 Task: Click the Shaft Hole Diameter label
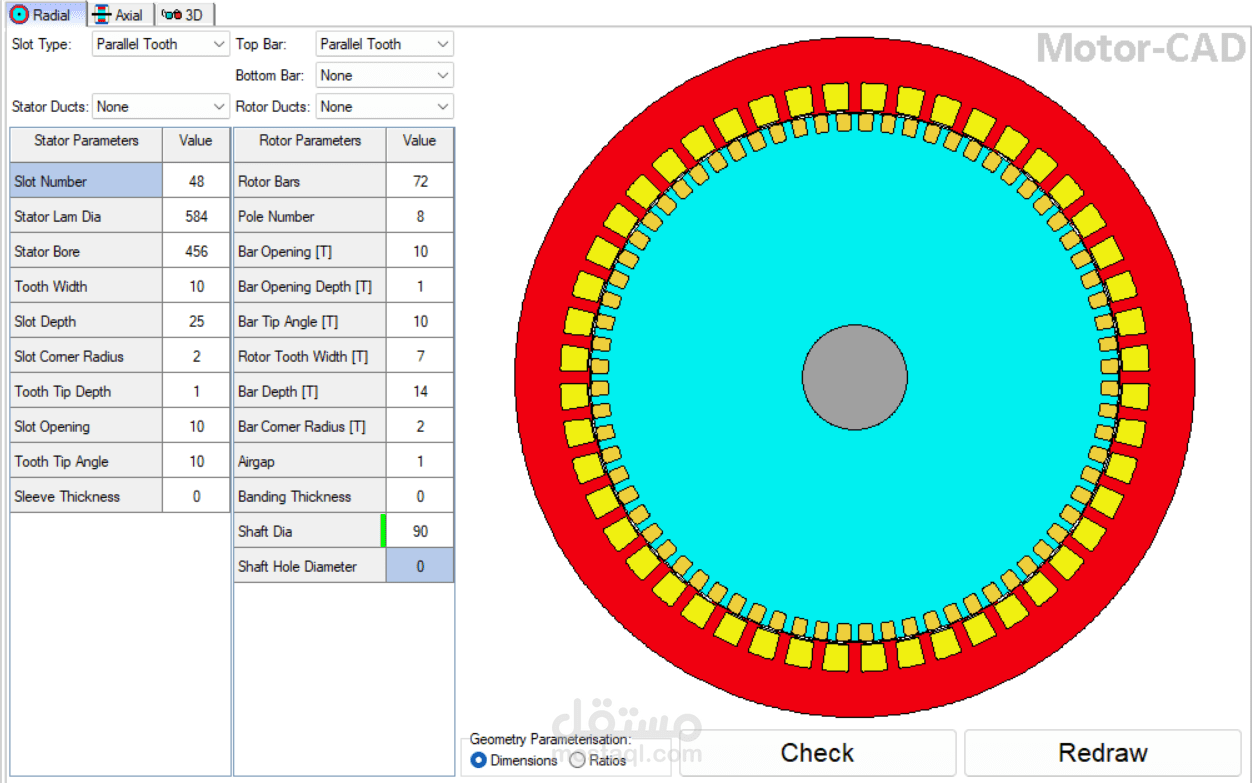[310, 566]
